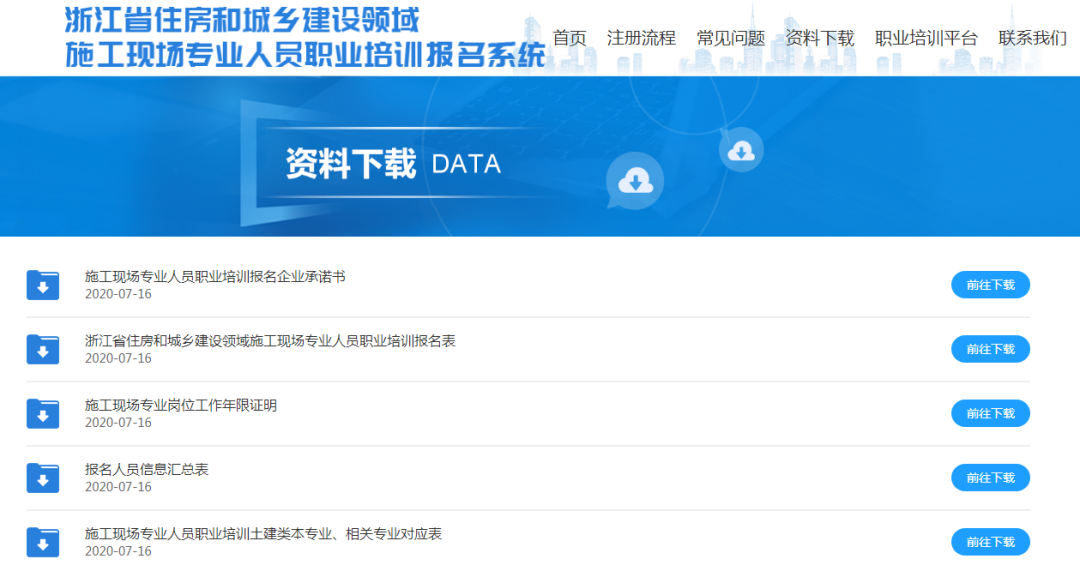Screen dimensions: 1080x571
Task: Click folder icon beside 土建类本专业对应表
Action: (43, 542)
